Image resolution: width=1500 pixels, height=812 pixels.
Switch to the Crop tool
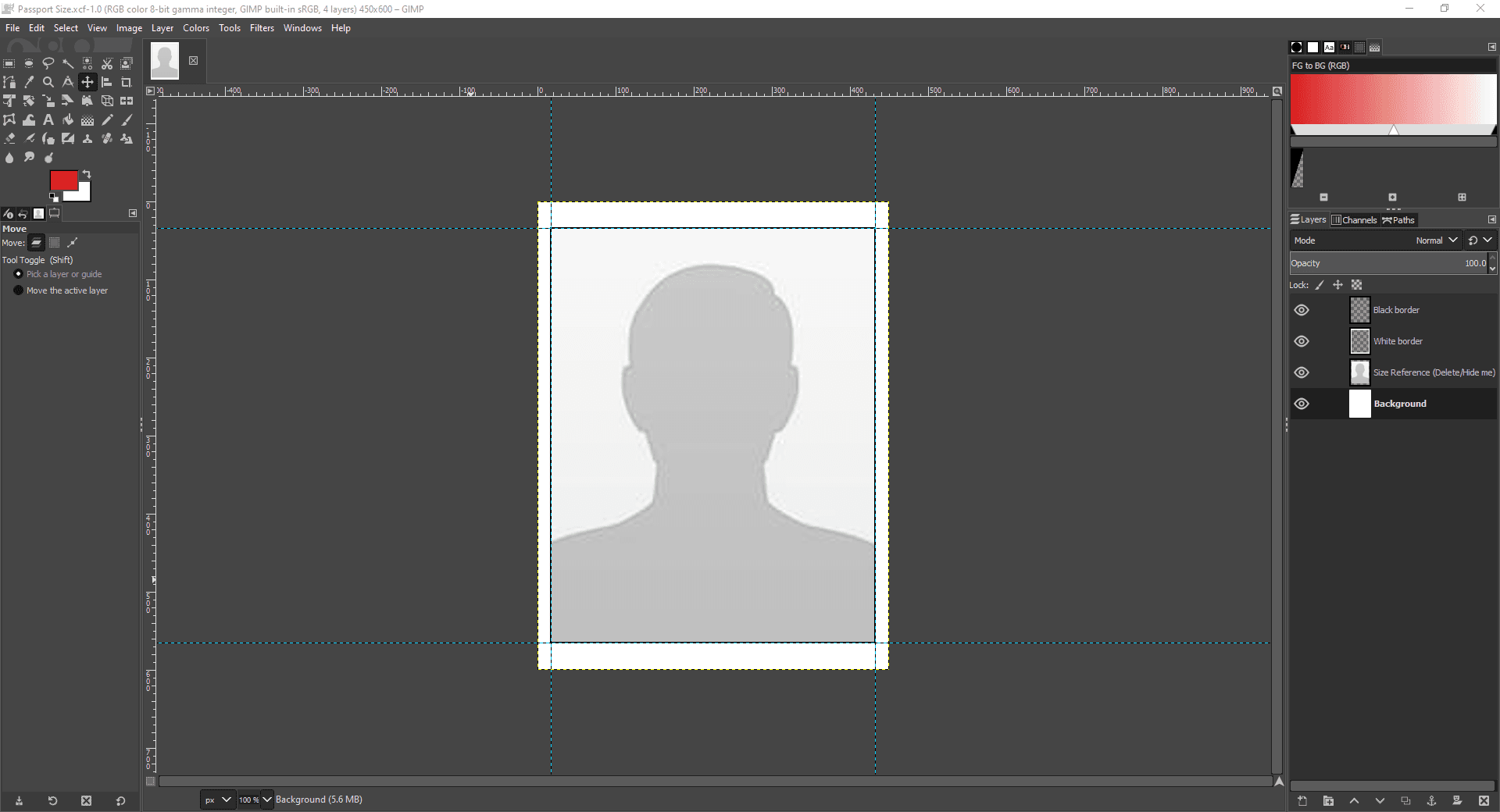(127, 82)
